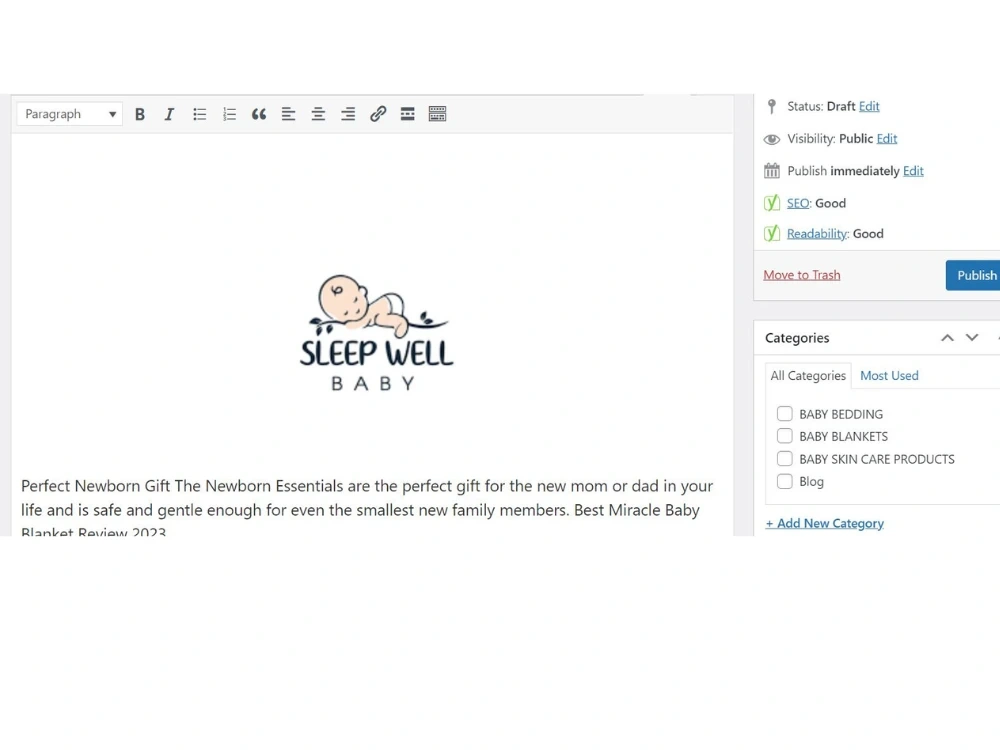
Task: Apply italic formatting
Action: [x=169, y=114]
